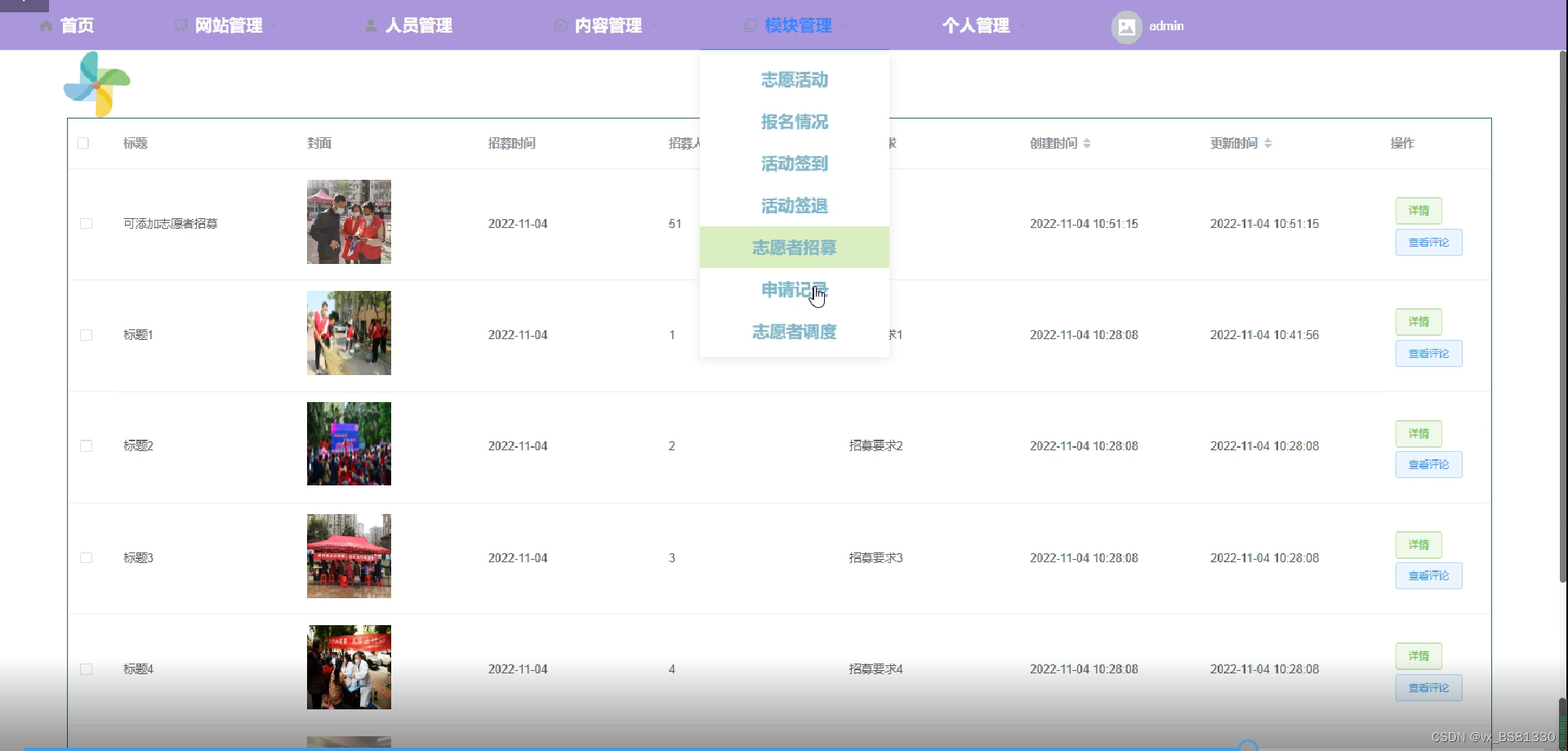1568x751 pixels.
Task: Click the 招募时间 column header
Action: point(512,143)
